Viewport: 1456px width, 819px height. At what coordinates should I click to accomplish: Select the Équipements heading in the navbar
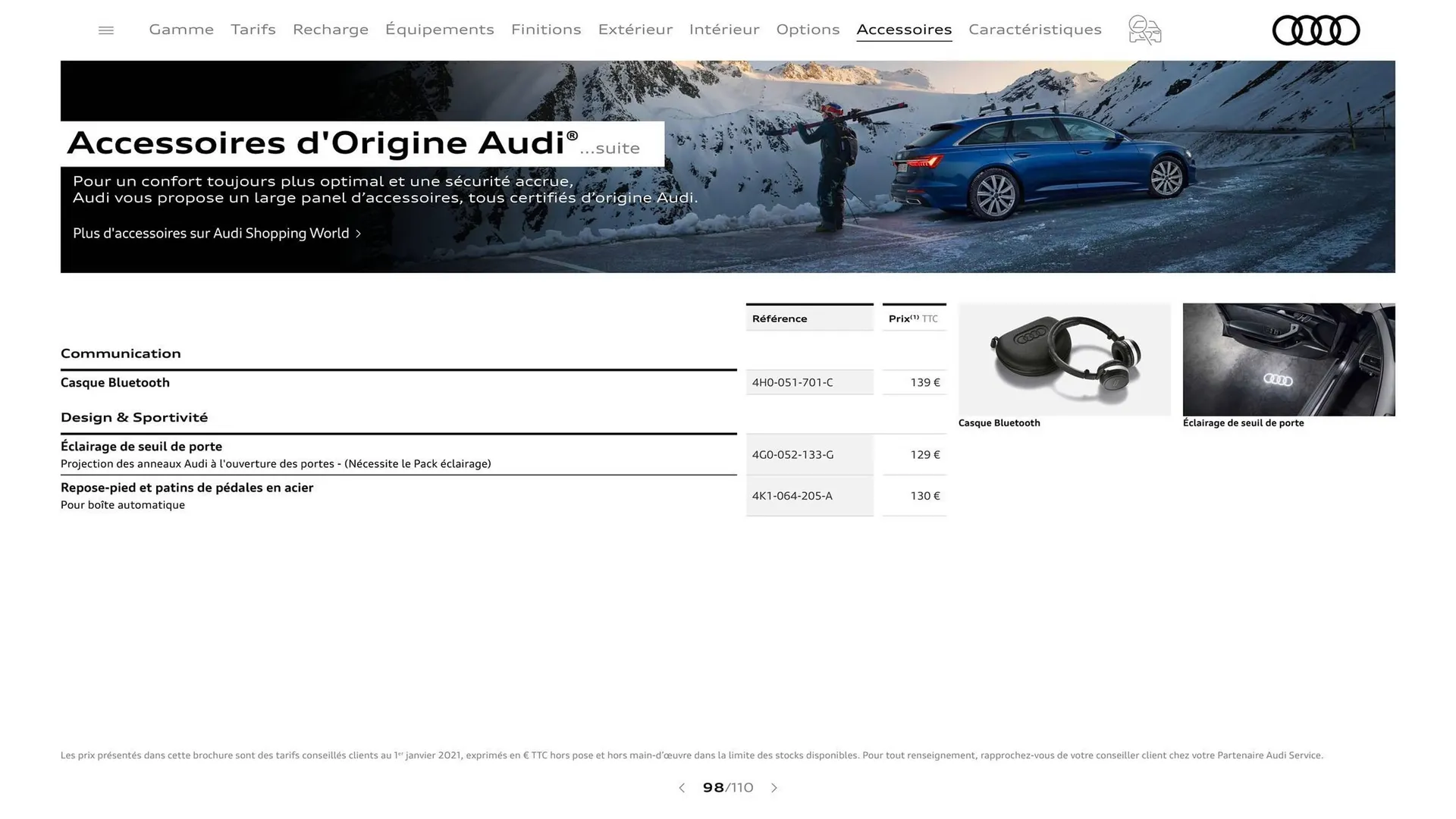pyautogui.click(x=440, y=30)
